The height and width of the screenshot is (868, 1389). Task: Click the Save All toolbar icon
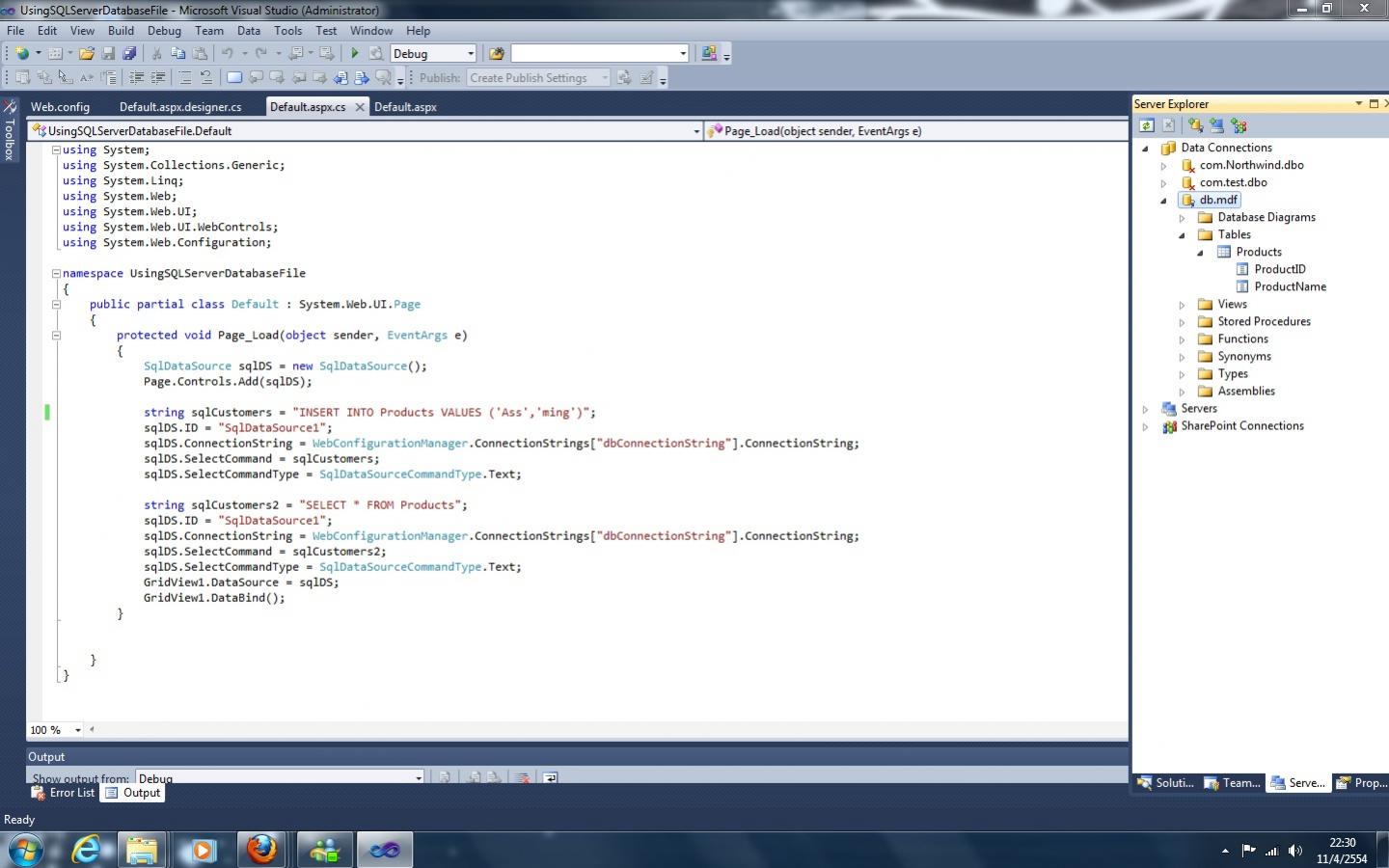(x=129, y=54)
